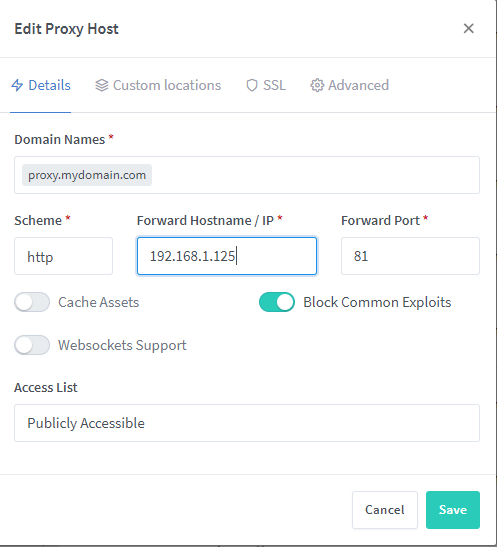Screen dimensions: 497x547
Task: Switch to the Custom locations tab
Action: point(158,85)
